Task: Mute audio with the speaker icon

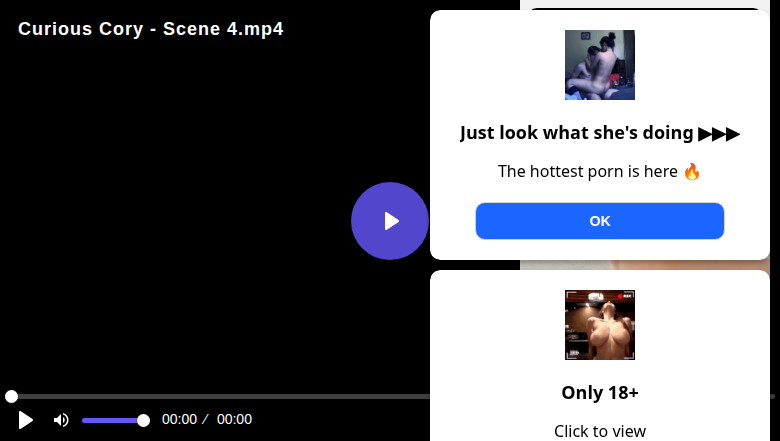Action: click(x=61, y=420)
